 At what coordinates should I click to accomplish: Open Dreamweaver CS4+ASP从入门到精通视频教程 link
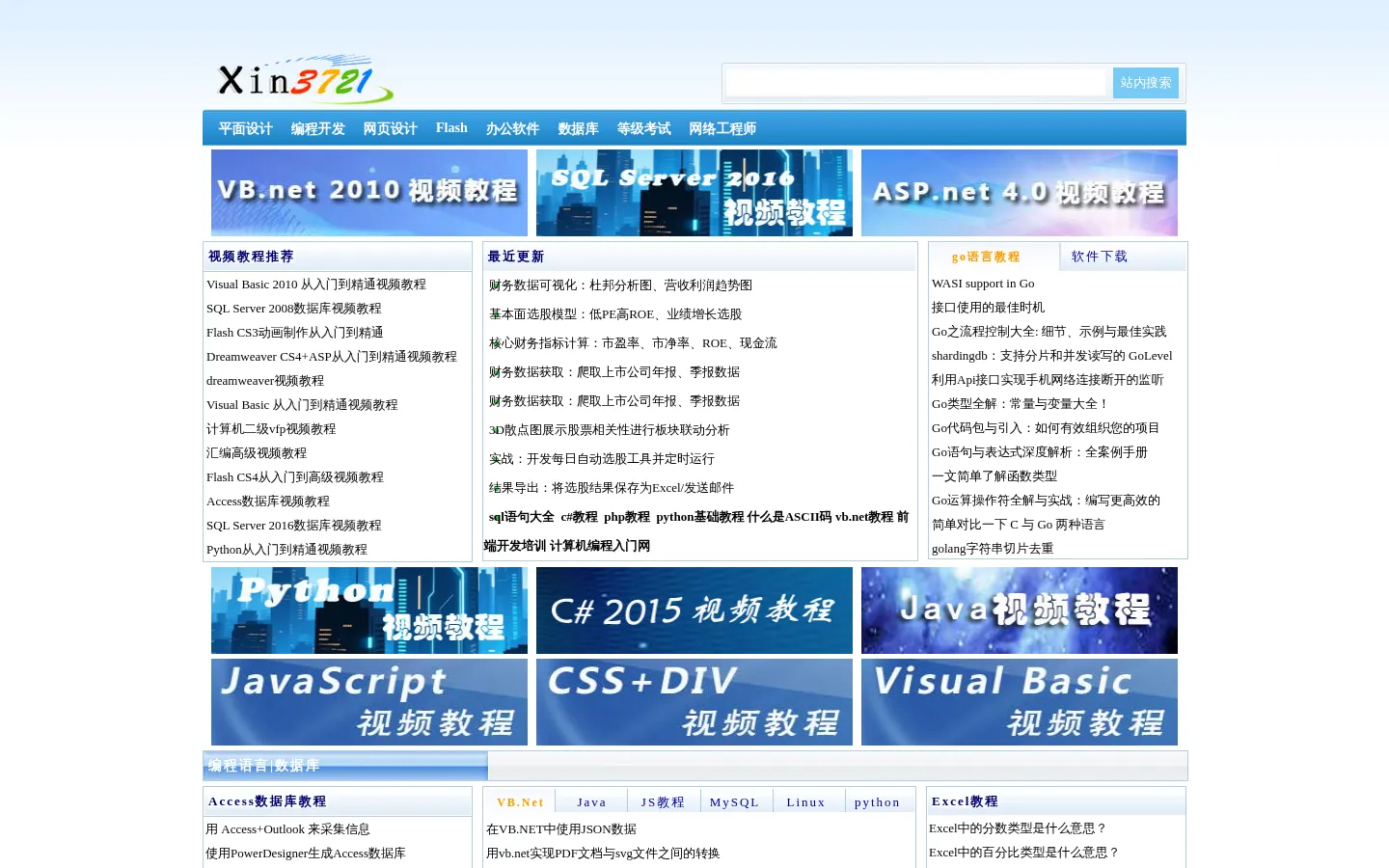(x=332, y=357)
